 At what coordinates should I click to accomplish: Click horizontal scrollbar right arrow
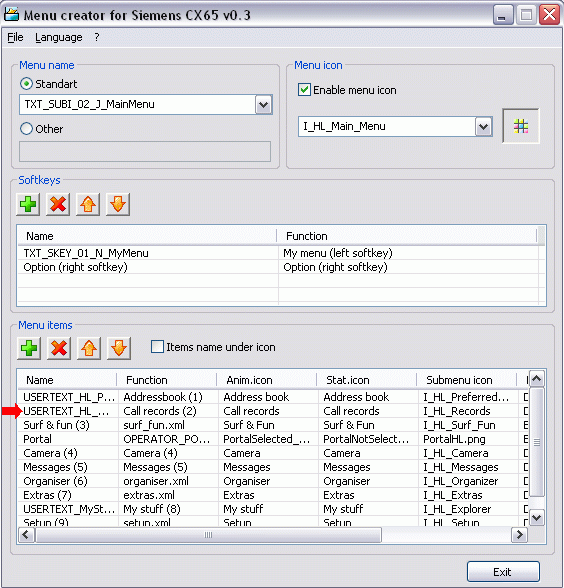tap(519, 534)
